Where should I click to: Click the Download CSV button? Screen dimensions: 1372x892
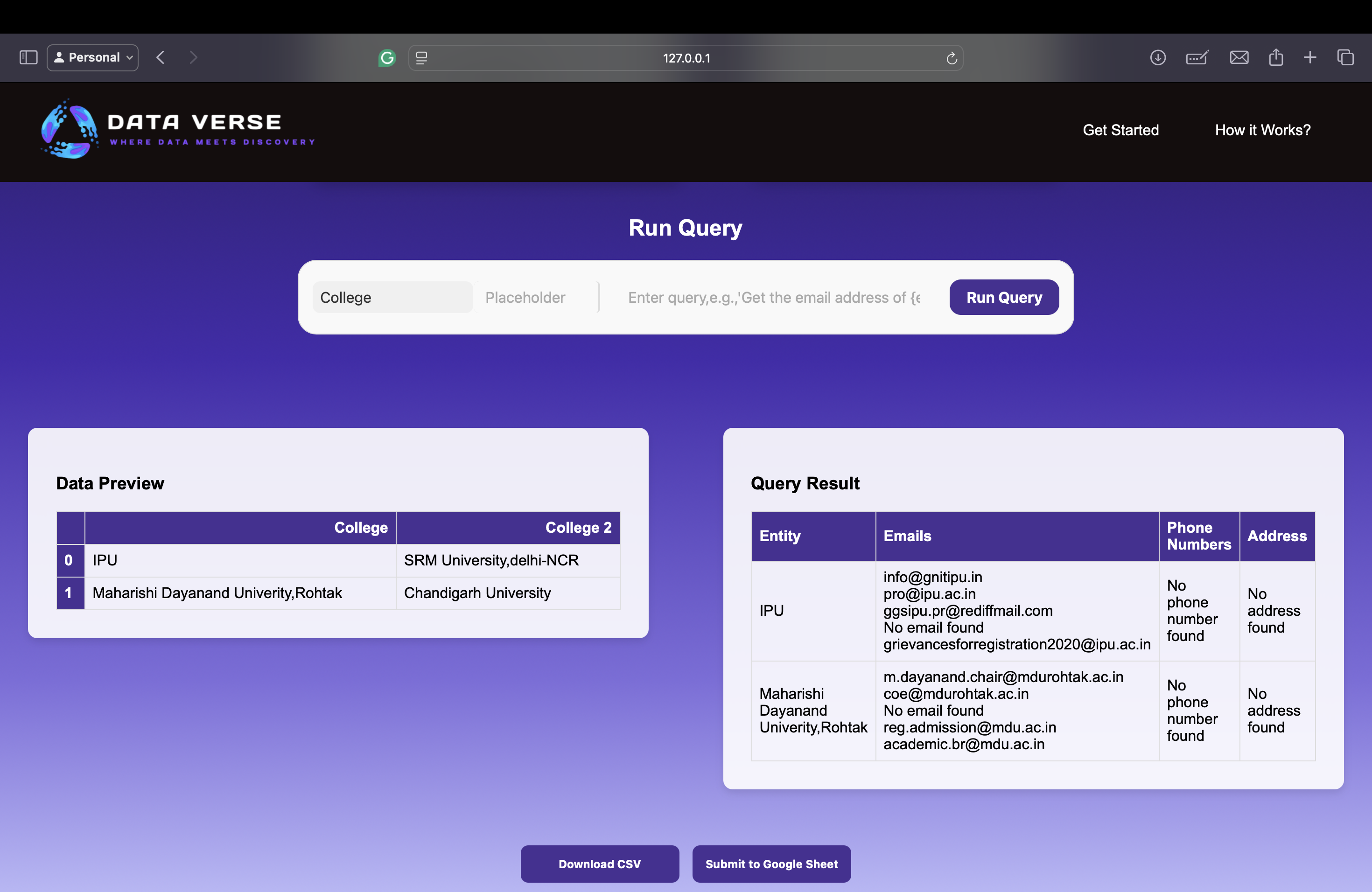tap(599, 864)
